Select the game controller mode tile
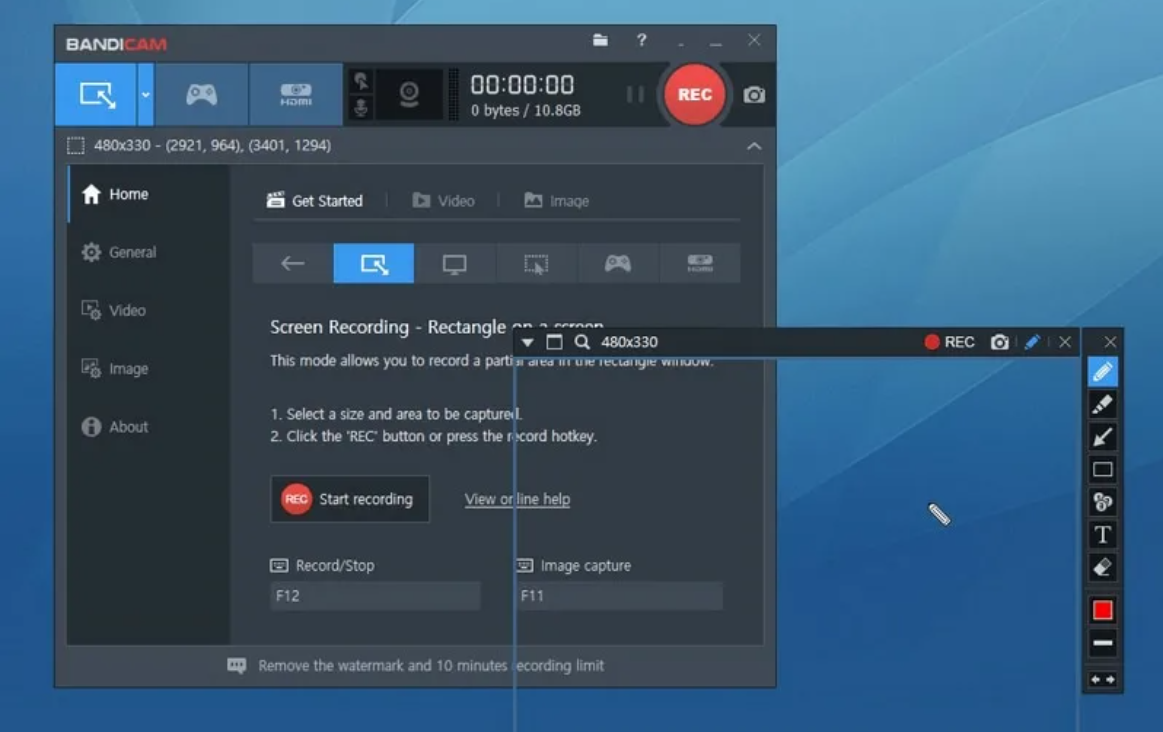 pos(618,263)
